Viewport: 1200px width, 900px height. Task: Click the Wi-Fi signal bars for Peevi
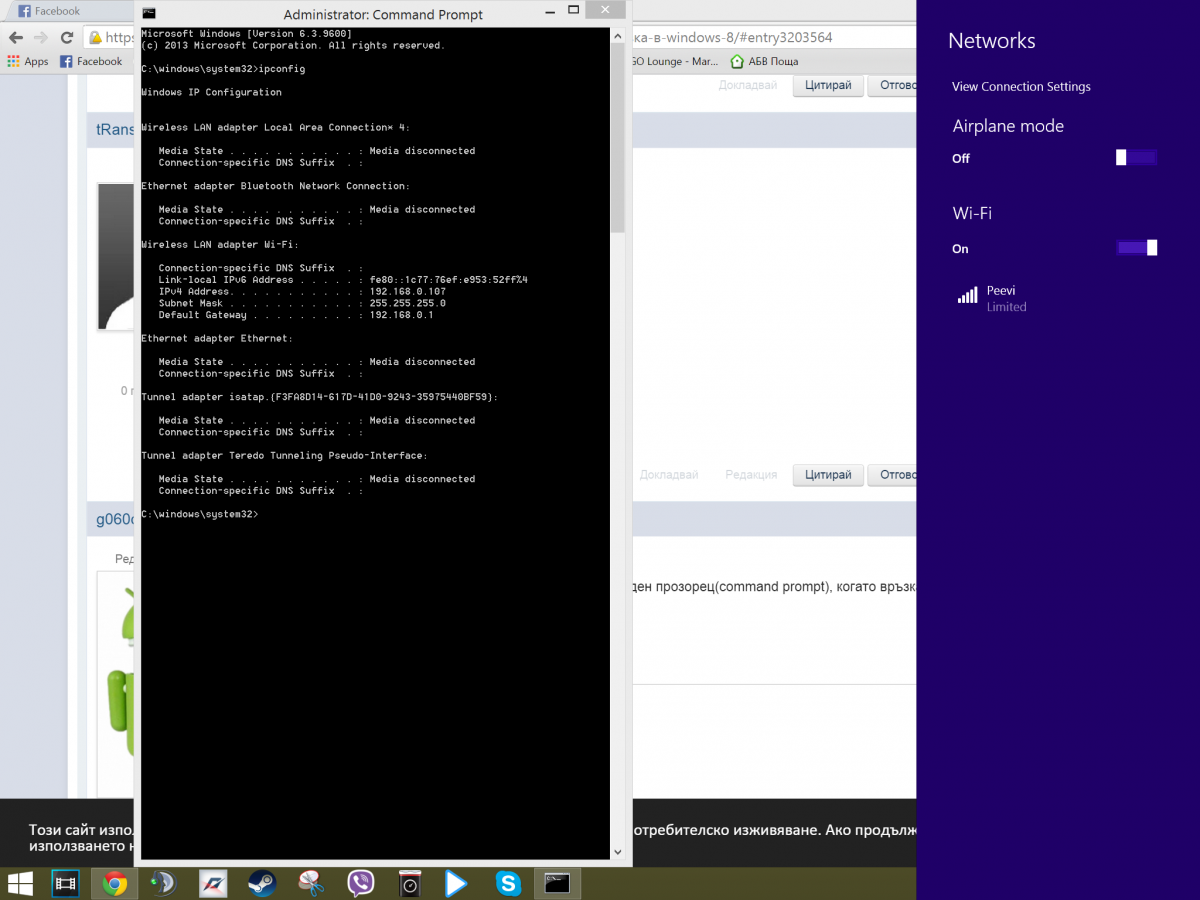pyautogui.click(x=967, y=295)
